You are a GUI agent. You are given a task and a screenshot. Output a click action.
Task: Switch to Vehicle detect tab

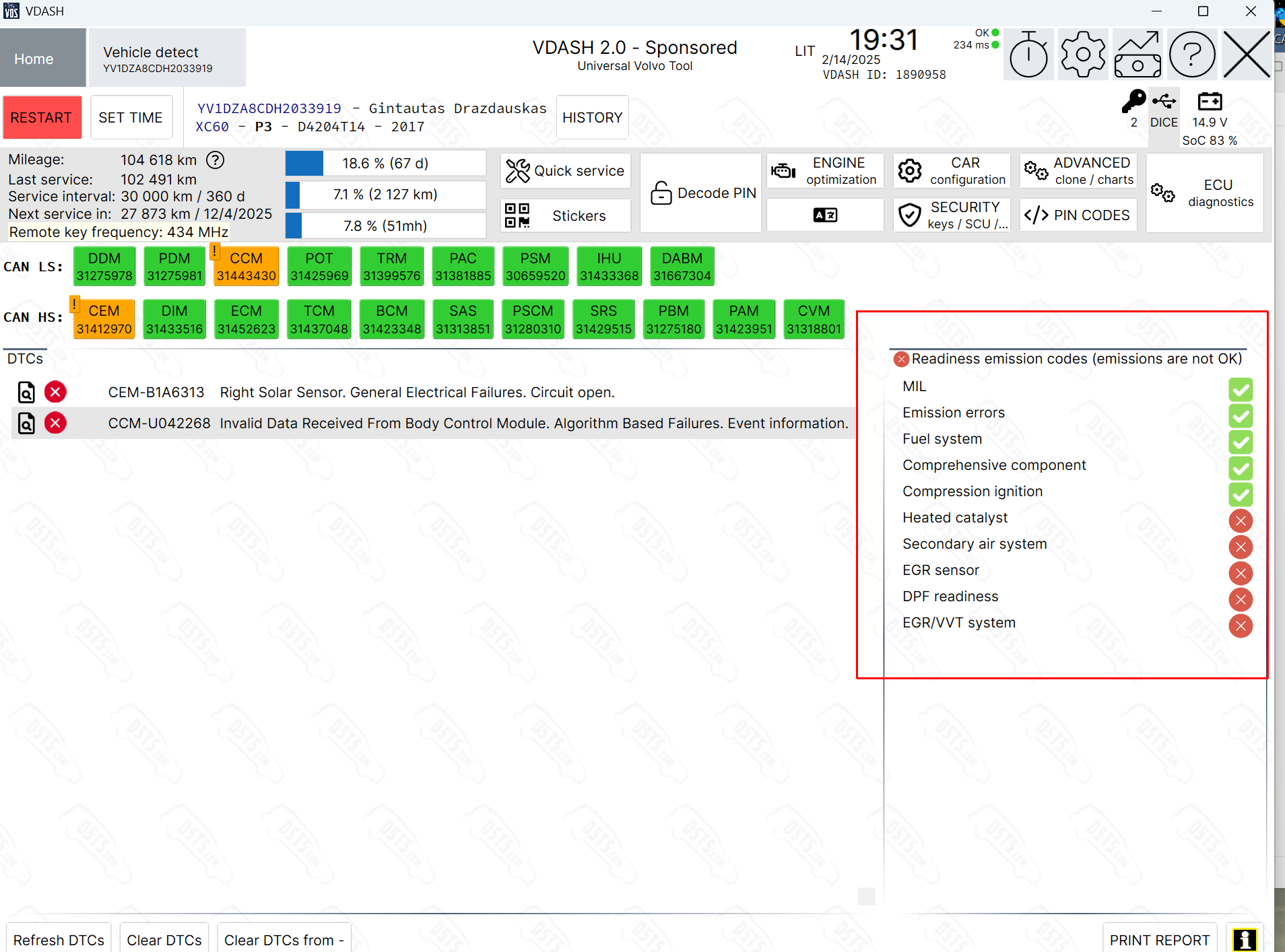(167, 58)
